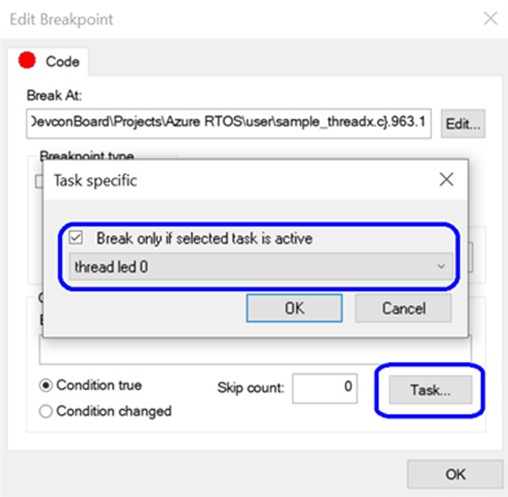Click OK in the Edit Breakpoint window

(455, 474)
